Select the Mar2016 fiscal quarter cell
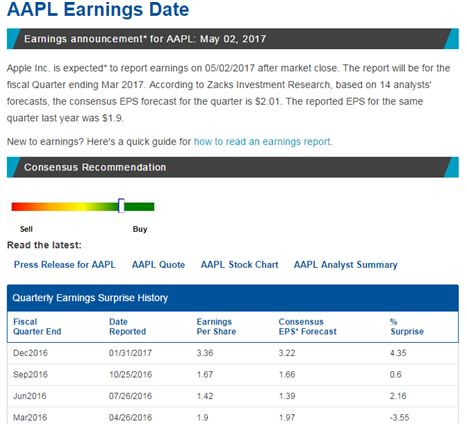 coord(30,417)
